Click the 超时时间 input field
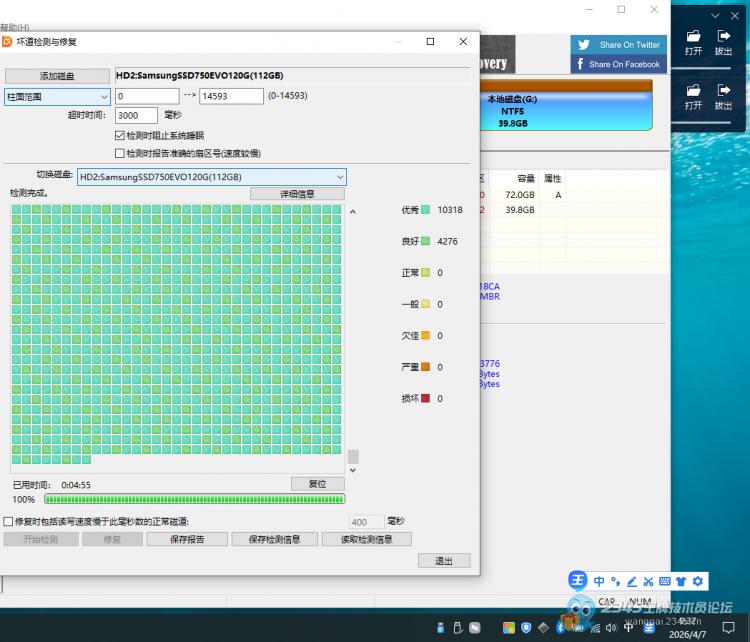The image size is (750, 642). [x=136, y=116]
